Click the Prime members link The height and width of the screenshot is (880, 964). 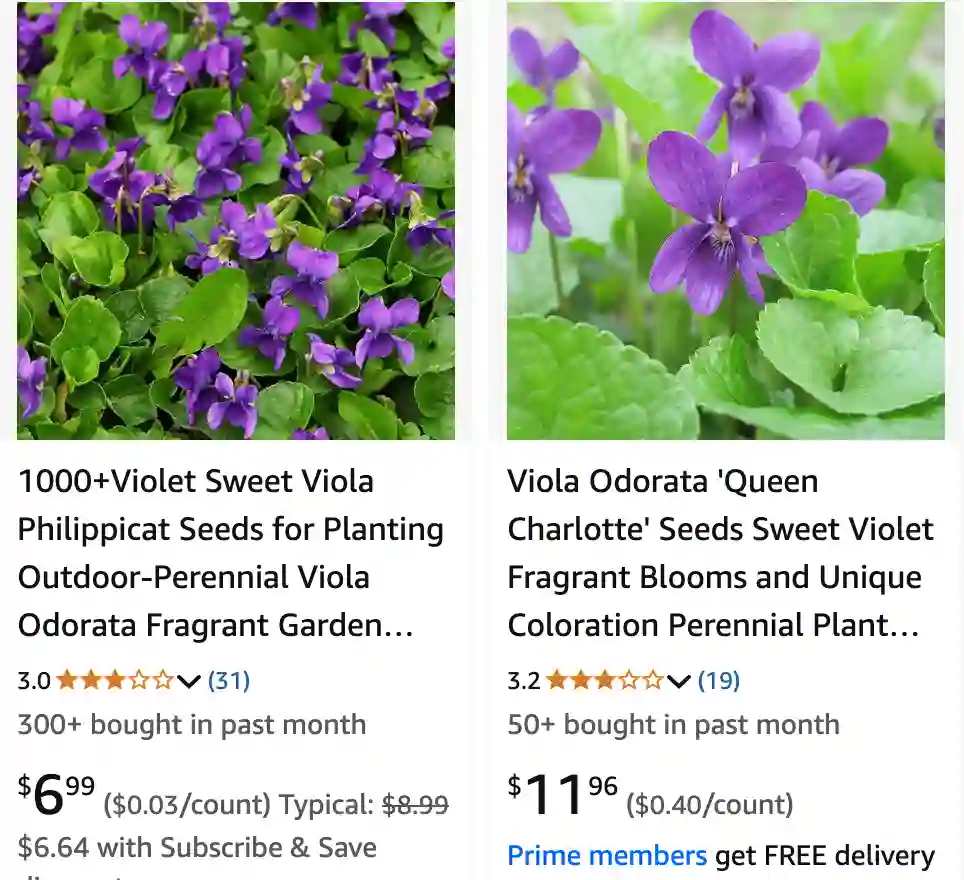607,855
